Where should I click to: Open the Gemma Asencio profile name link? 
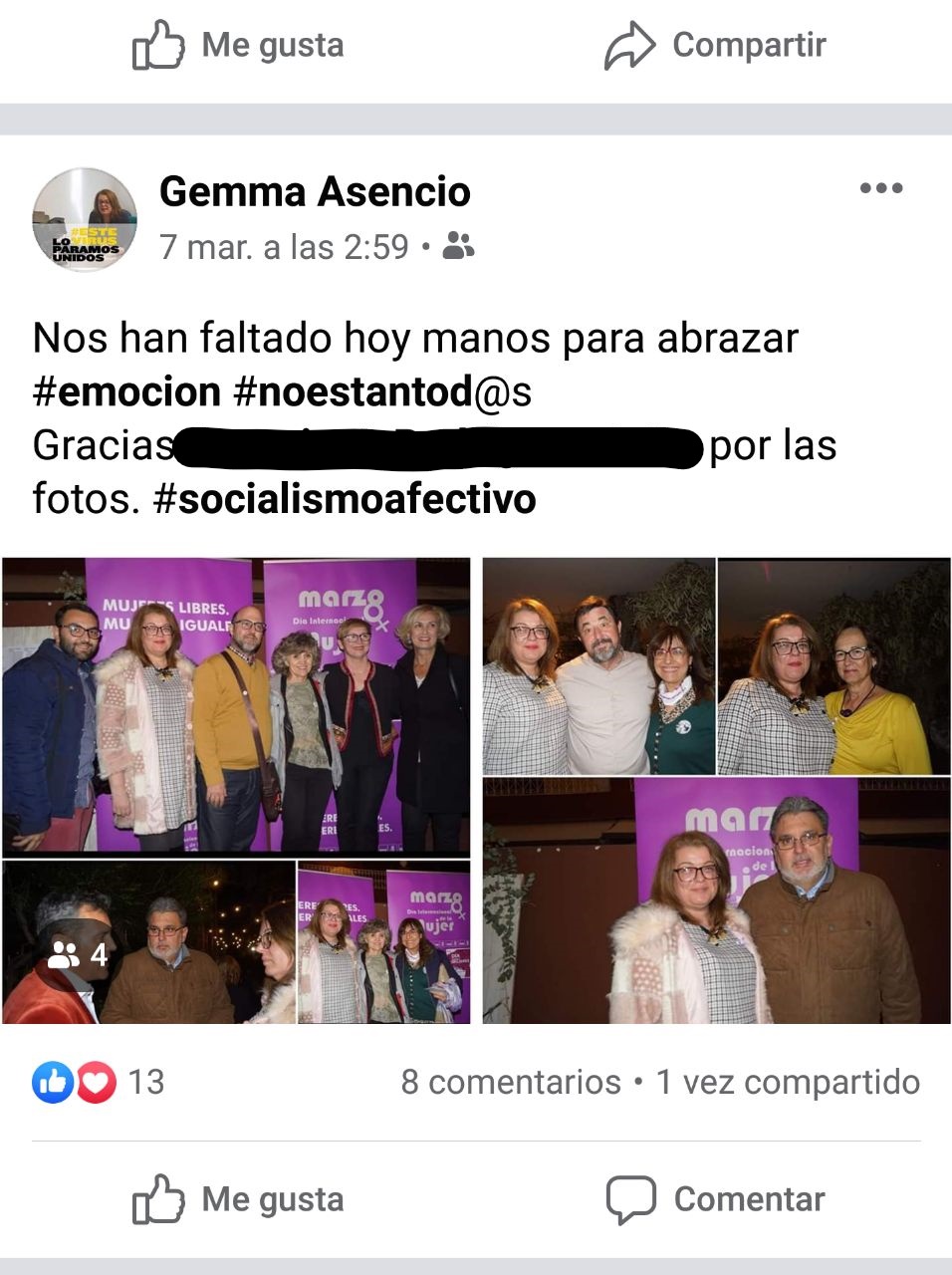tap(315, 191)
